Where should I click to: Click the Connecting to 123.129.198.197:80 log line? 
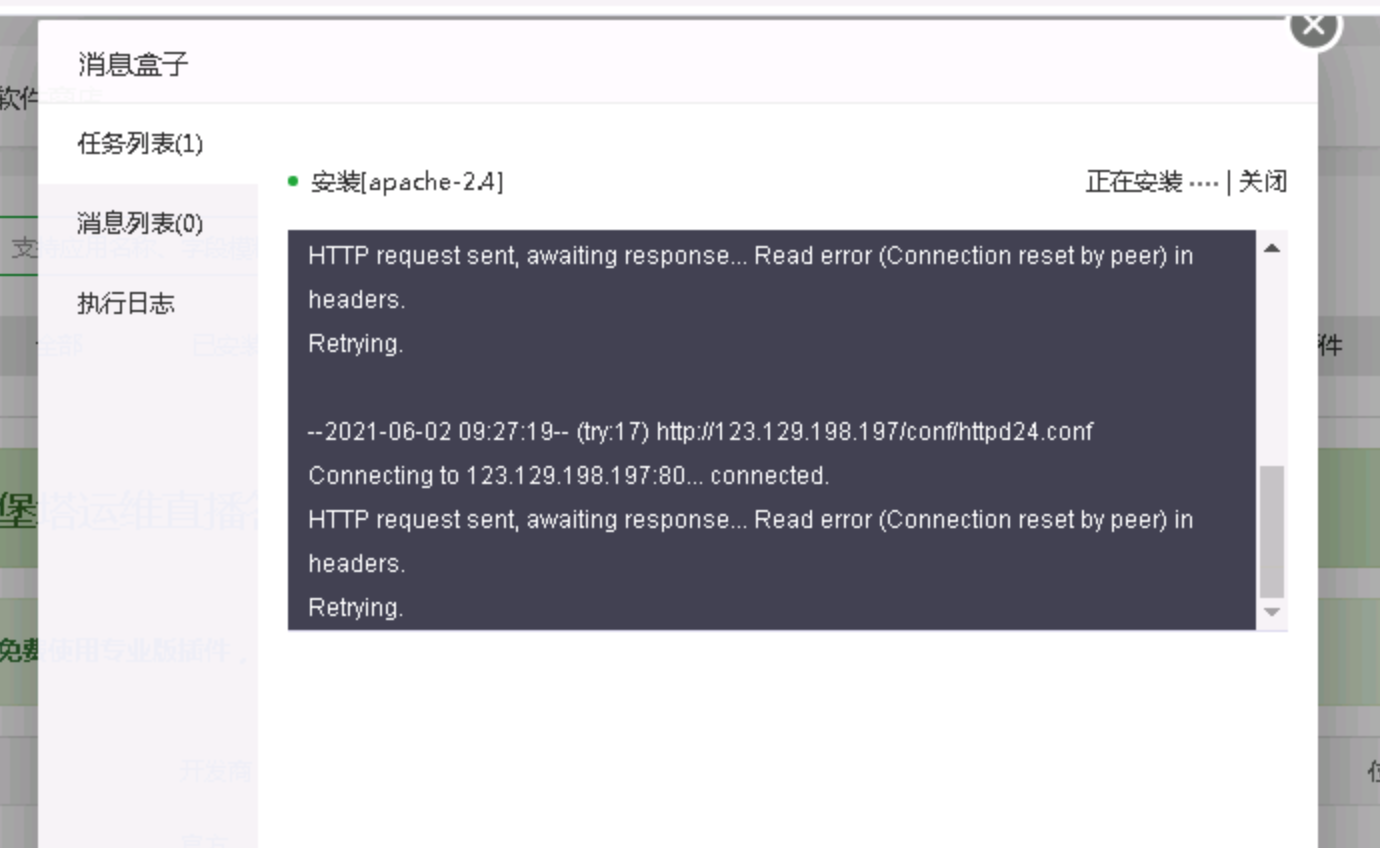point(569,476)
